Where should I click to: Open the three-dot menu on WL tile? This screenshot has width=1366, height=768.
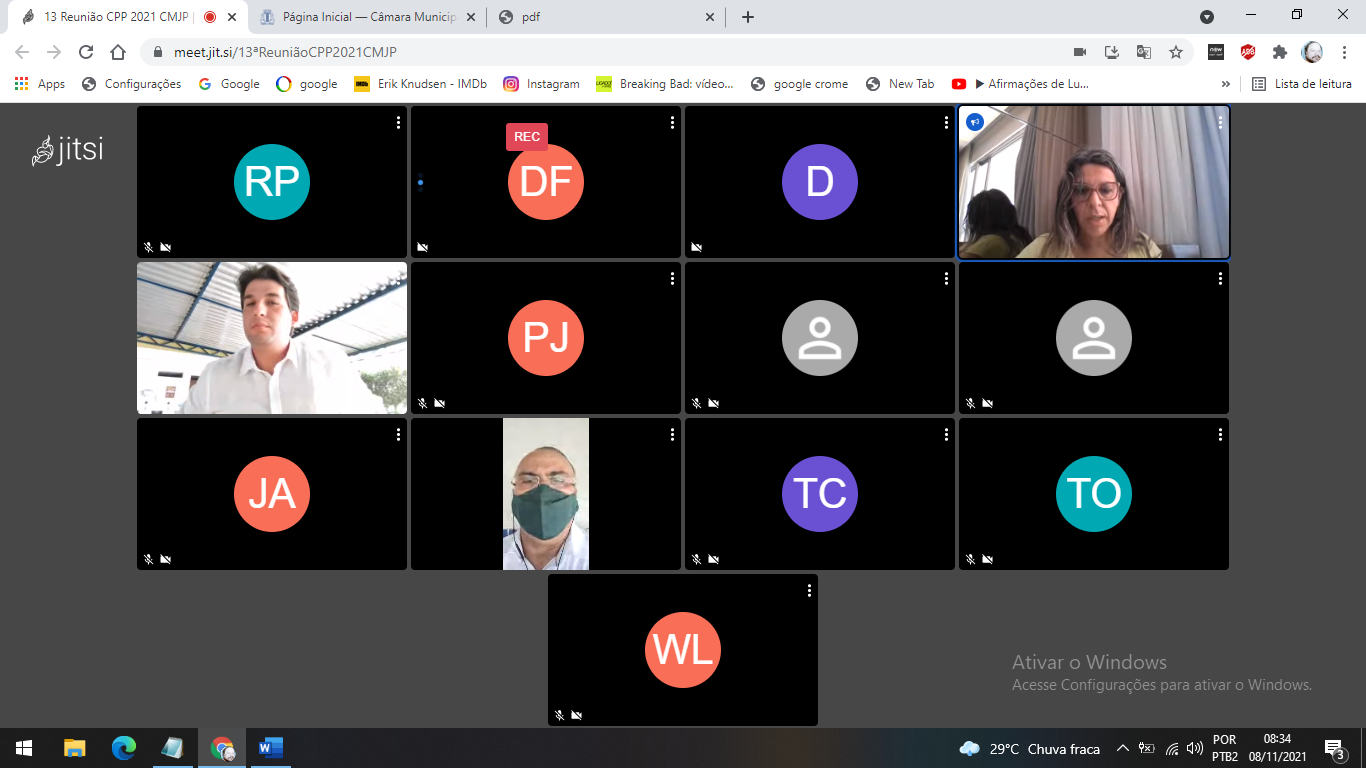click(809, 591)
